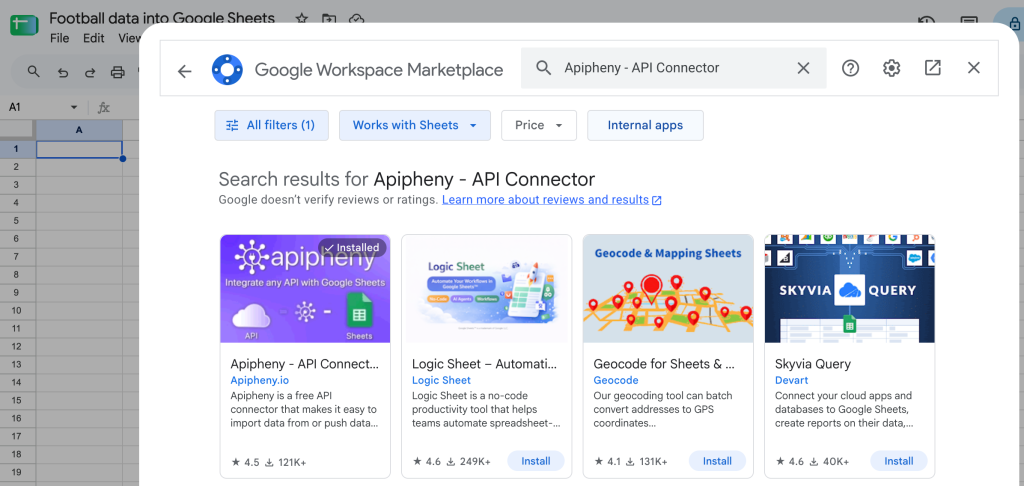The height and width of the screenshot is (486, 1024).
Task: Click Sheets toolbar search icon
Action: tap(33, 72)
